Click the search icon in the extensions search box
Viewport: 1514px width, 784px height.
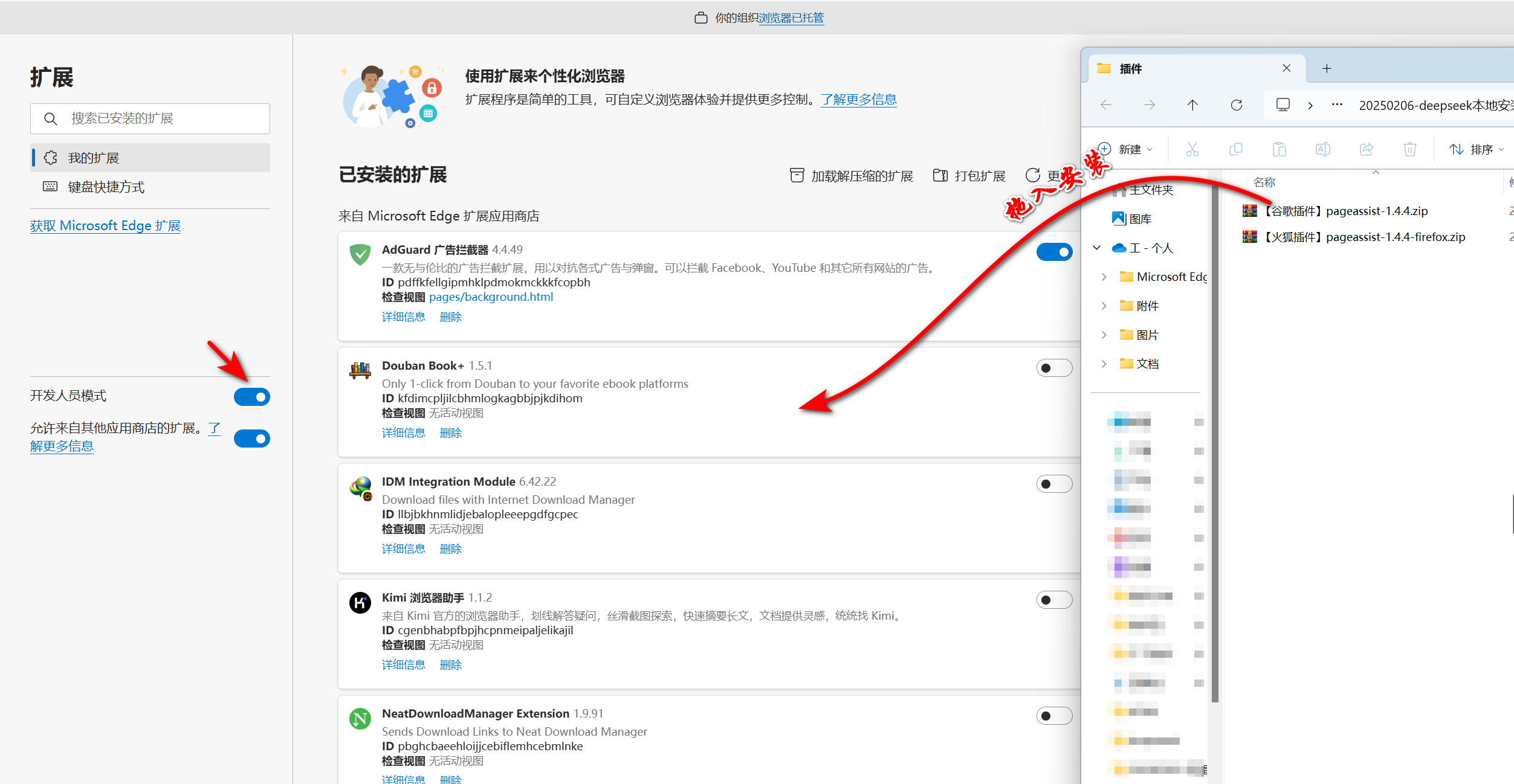(51, 118)
